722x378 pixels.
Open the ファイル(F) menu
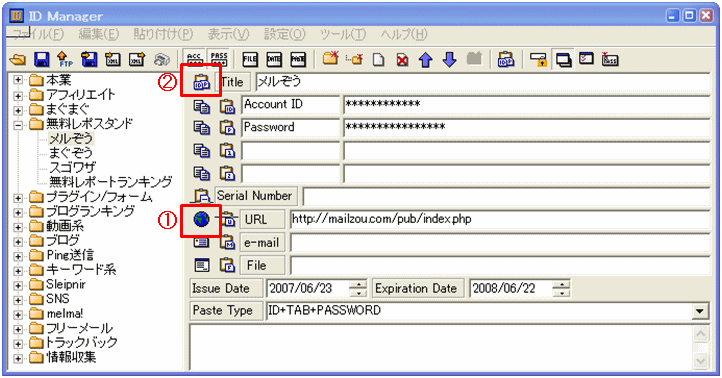pyautogui.click(x=37, y=34)
